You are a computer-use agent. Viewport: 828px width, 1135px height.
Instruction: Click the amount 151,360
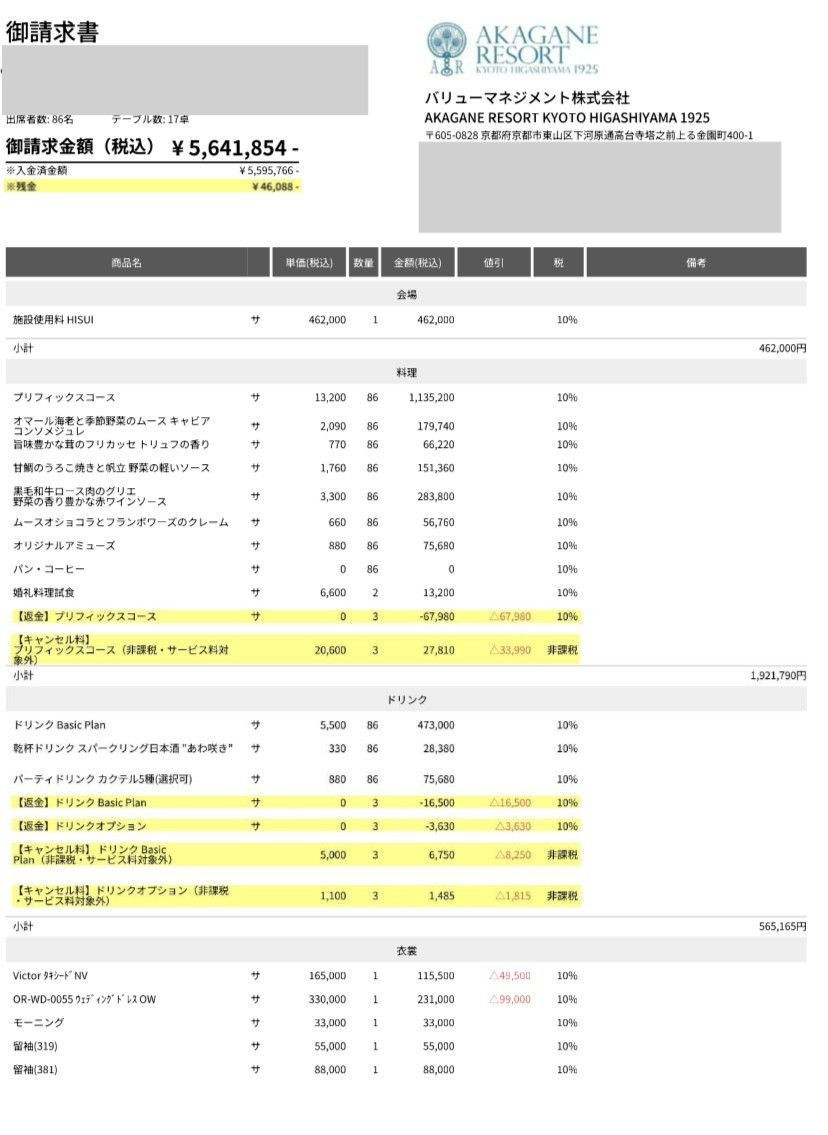(436, 468)
